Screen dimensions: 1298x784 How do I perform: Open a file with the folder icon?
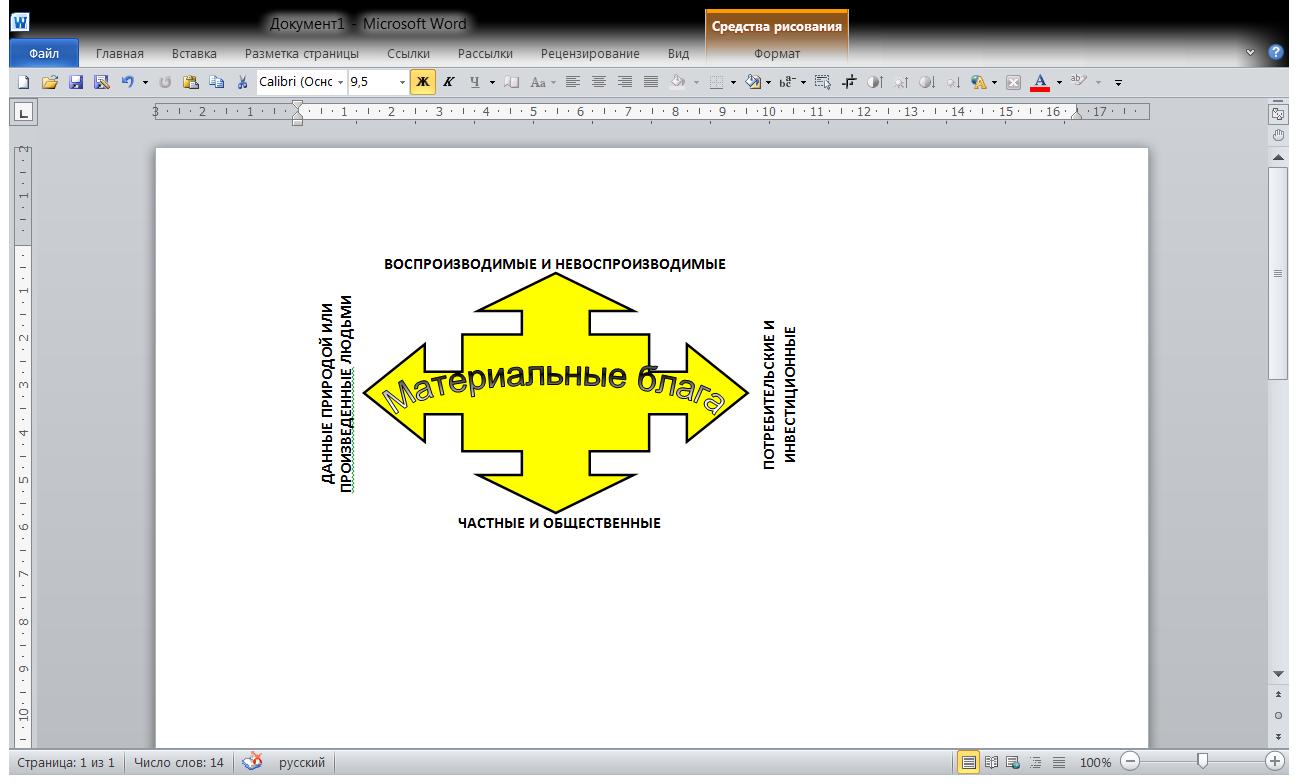[50, 82]
